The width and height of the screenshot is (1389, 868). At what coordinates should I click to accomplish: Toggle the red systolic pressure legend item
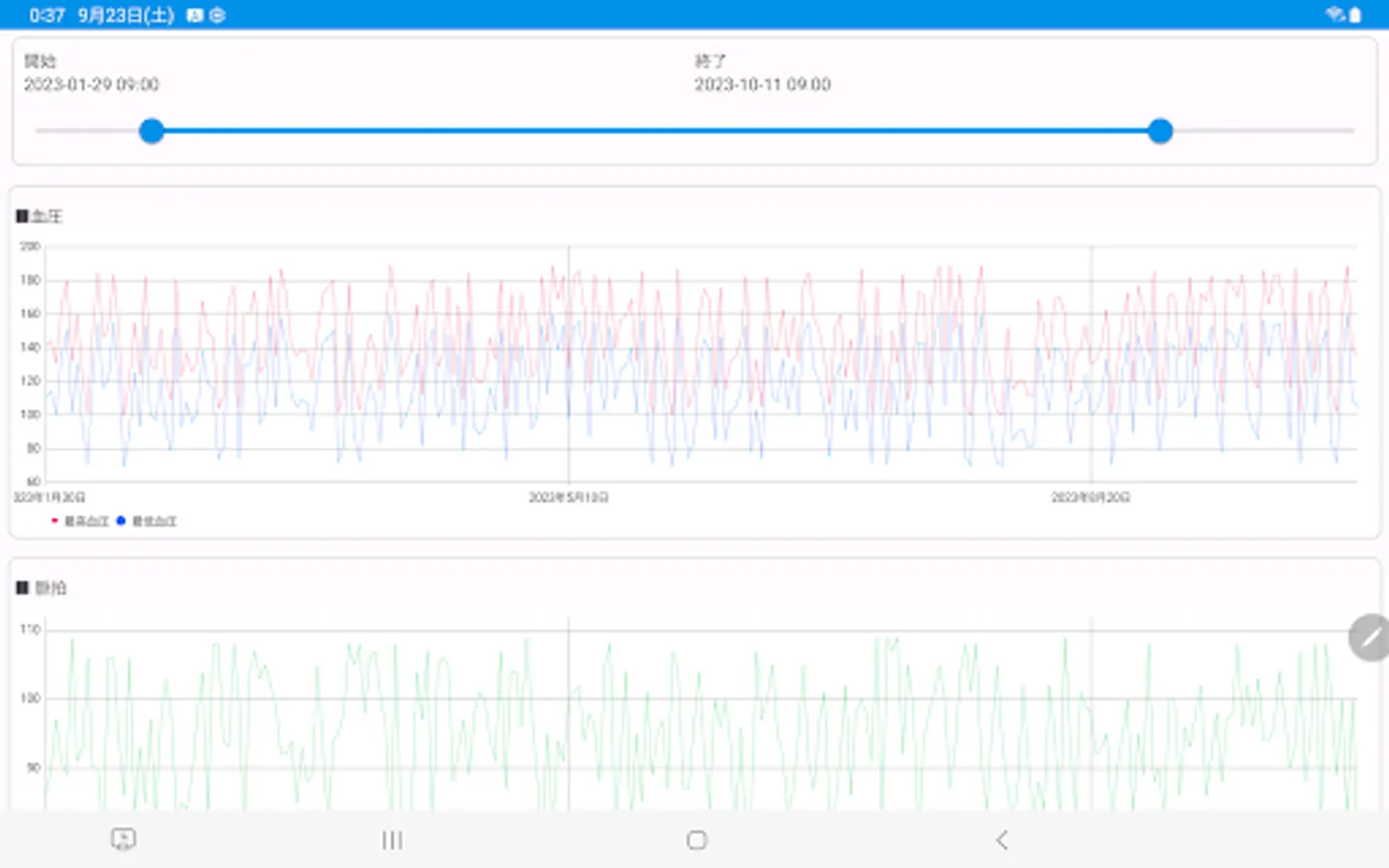pos(81,521)
